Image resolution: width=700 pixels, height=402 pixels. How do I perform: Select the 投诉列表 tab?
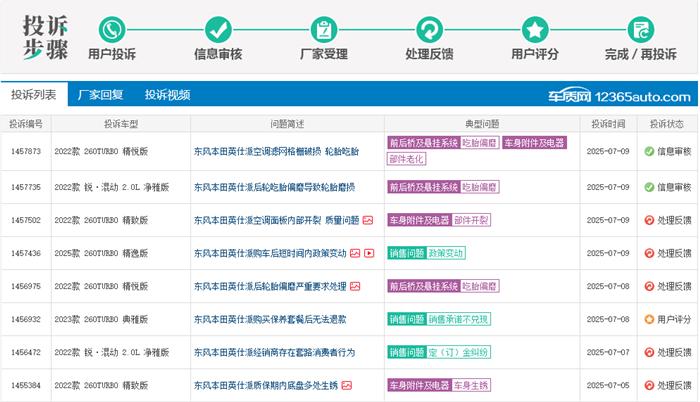coord(34,95)
